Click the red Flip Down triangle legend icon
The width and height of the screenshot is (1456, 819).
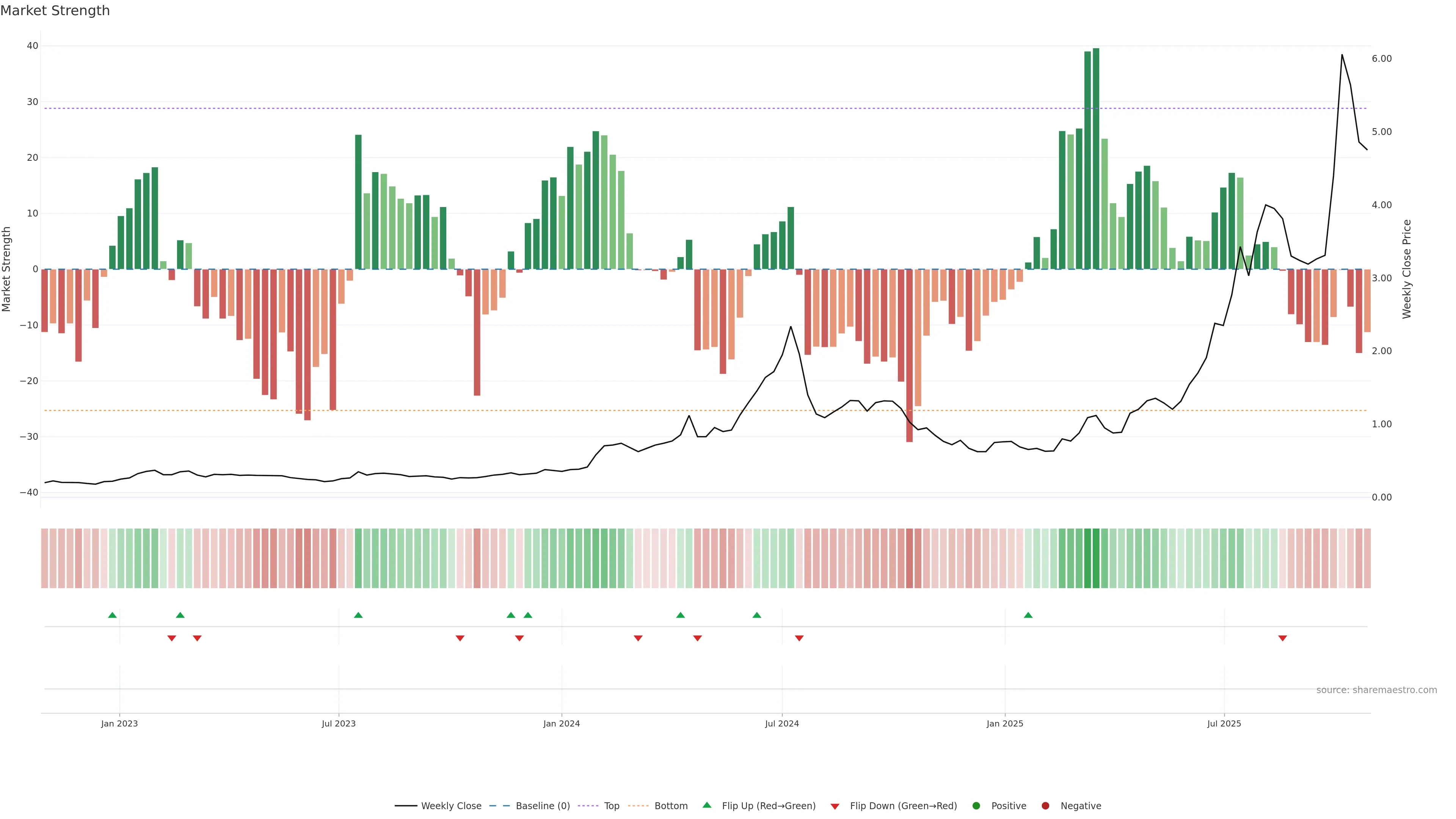tap(835, 806)
